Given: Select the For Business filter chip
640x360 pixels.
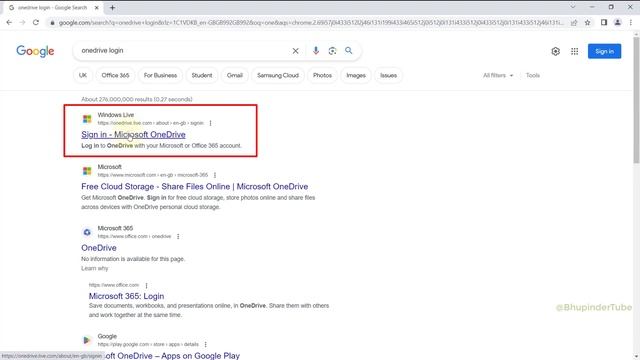Looking at the screenshot, I should click(160, 76).
